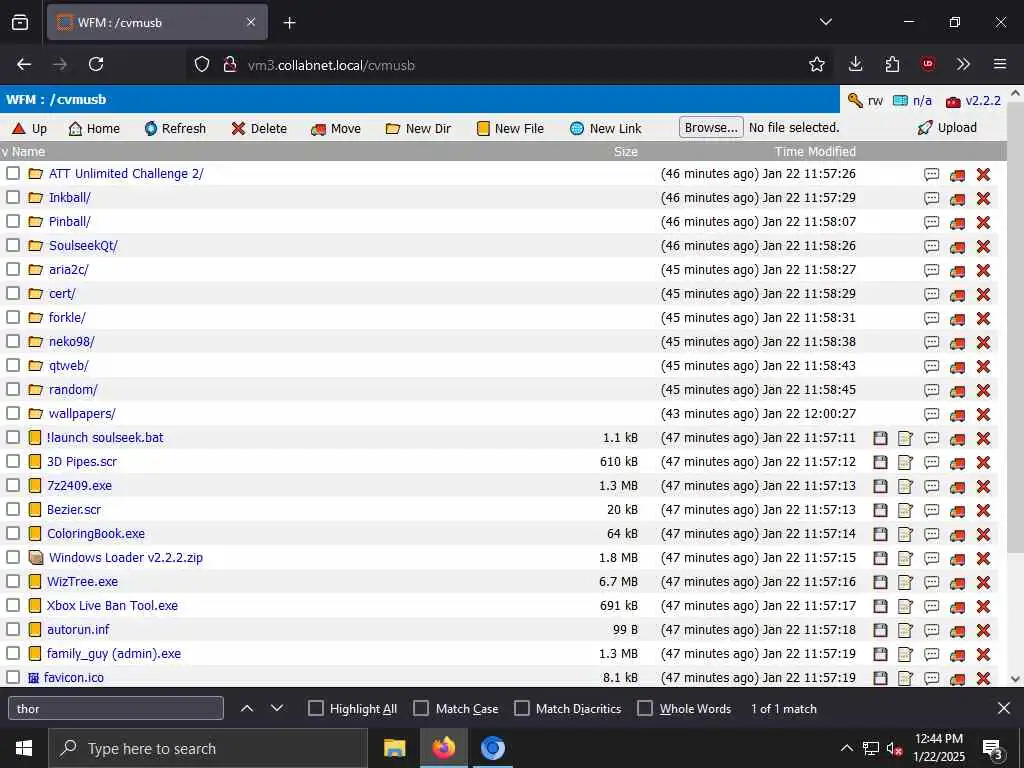Show hidden system tray icons
This screenshot has height=768, width=1024.
point(846,748)
